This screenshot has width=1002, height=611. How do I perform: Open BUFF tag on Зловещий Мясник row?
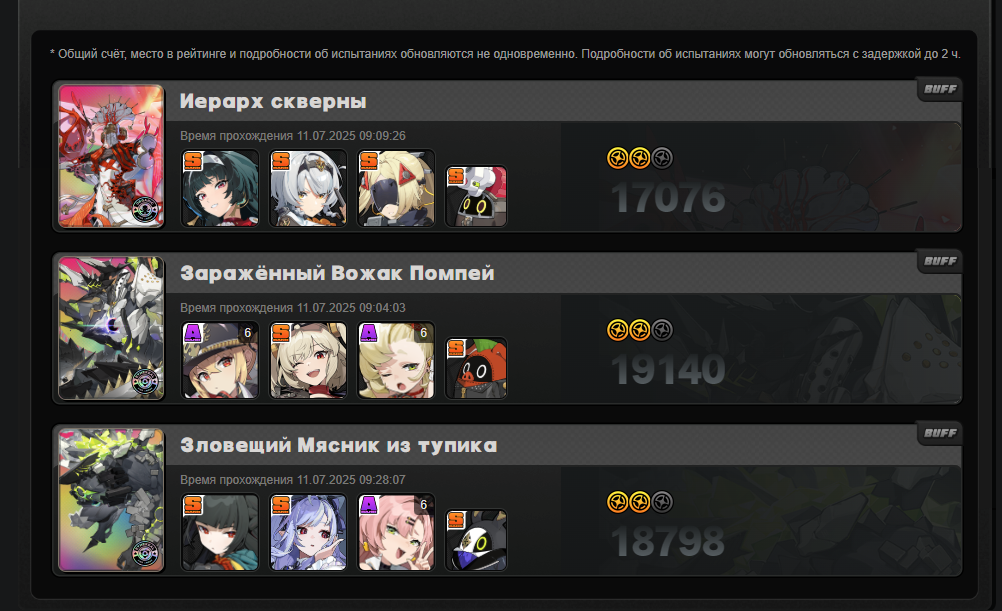click(940, 433)
